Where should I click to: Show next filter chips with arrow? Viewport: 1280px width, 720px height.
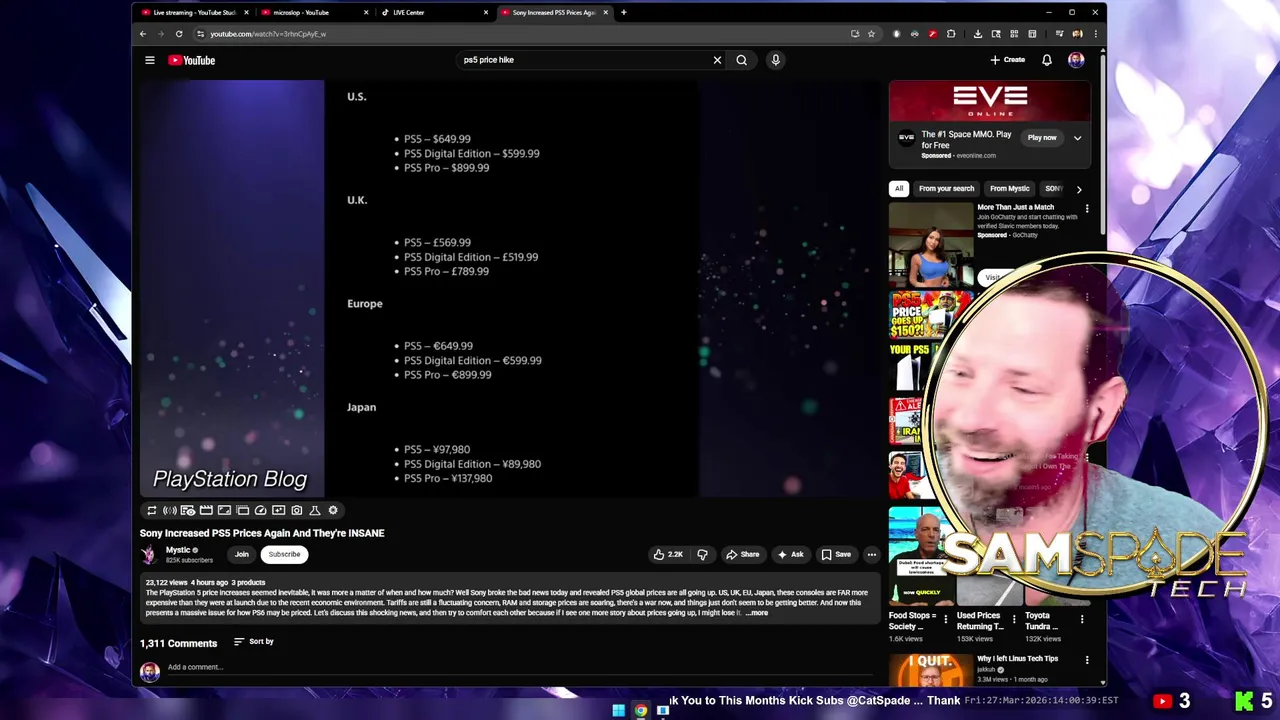tap(1078, 188)
